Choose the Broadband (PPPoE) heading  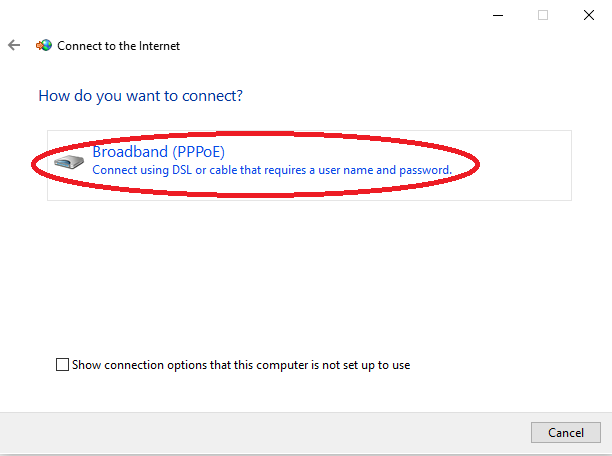158,152
